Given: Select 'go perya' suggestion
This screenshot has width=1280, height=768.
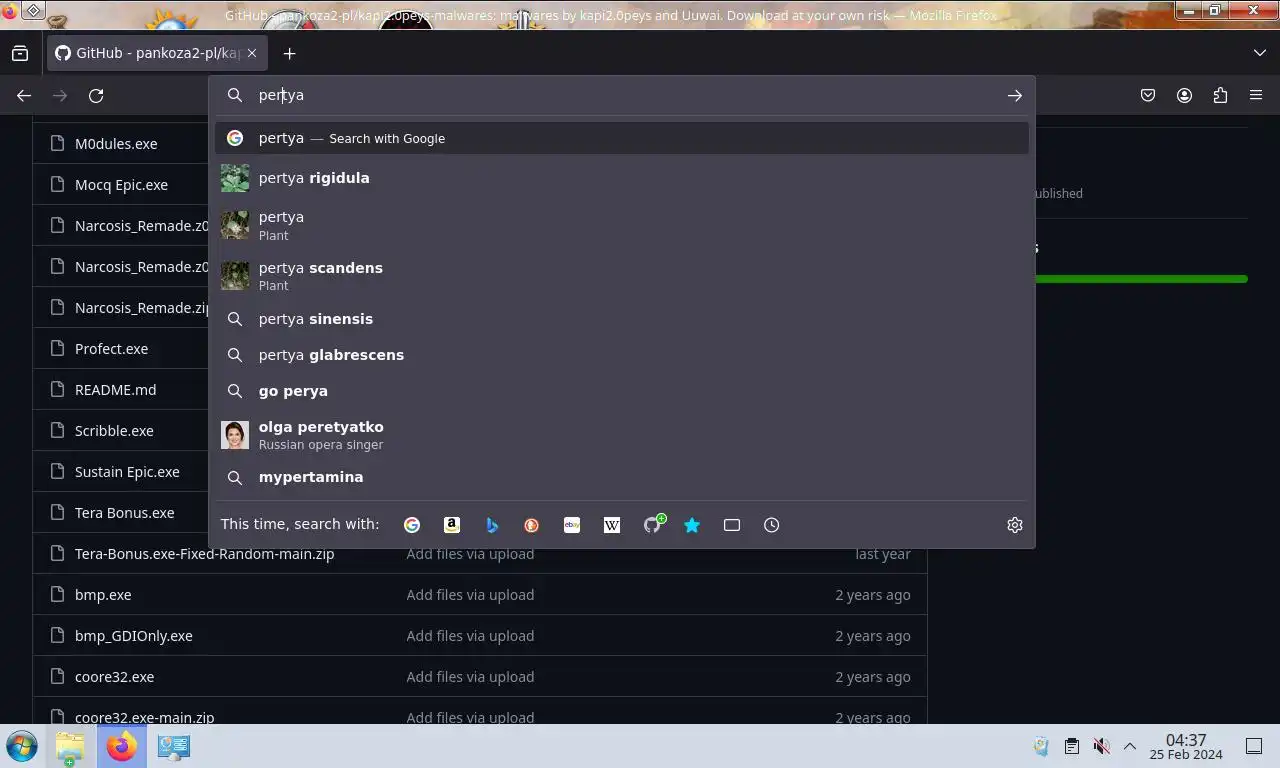Looking at the screenshot, I should pos(622,391).
